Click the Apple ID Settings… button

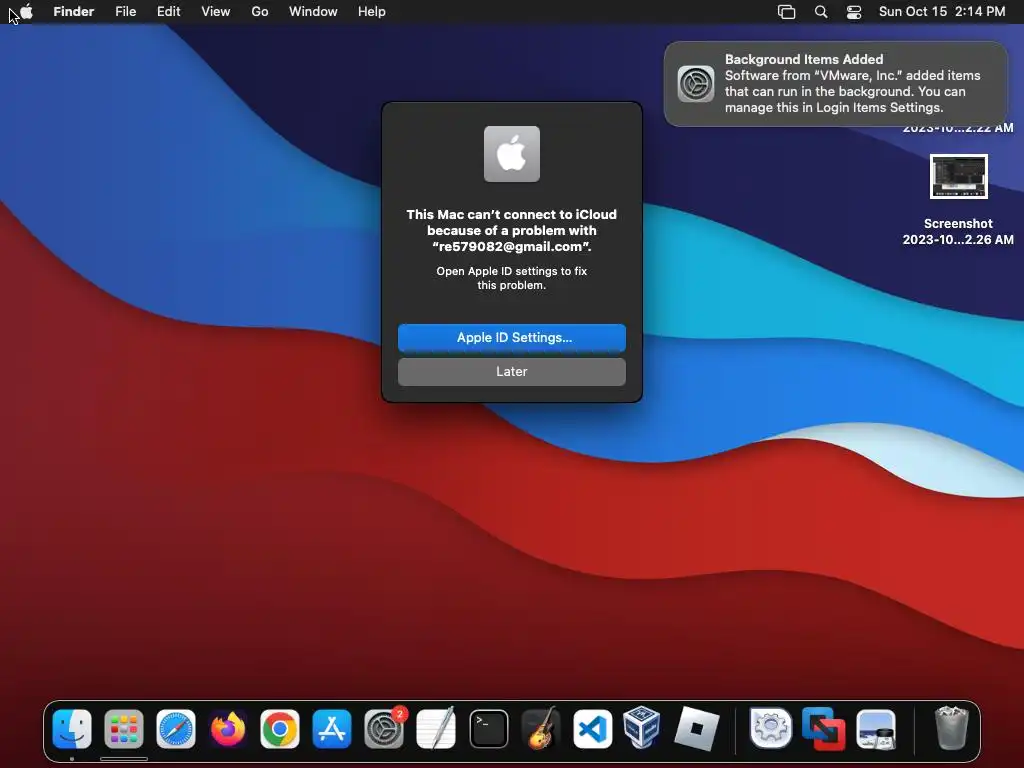click(x=512, y=338)
